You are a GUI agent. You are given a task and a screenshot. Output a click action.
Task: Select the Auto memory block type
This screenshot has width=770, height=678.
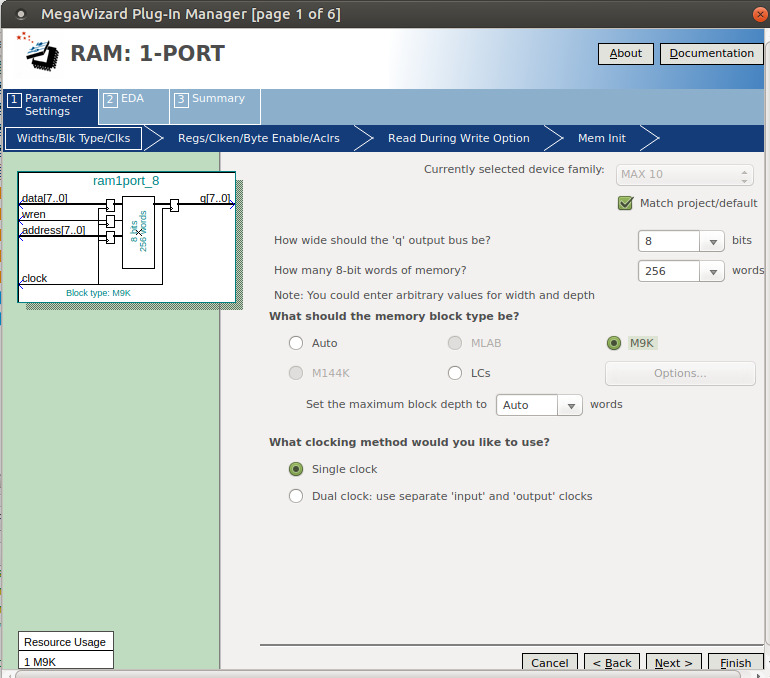(x=296, y=343)
